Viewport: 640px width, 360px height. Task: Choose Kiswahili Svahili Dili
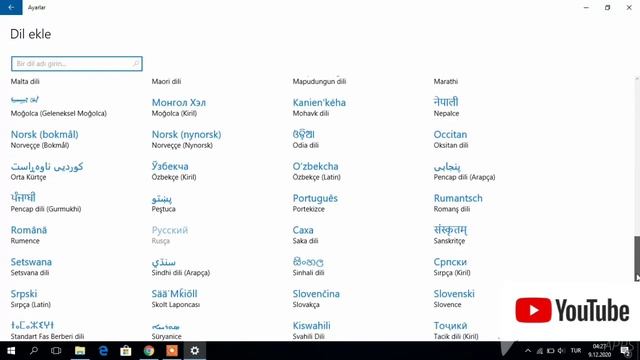(311, 330)
